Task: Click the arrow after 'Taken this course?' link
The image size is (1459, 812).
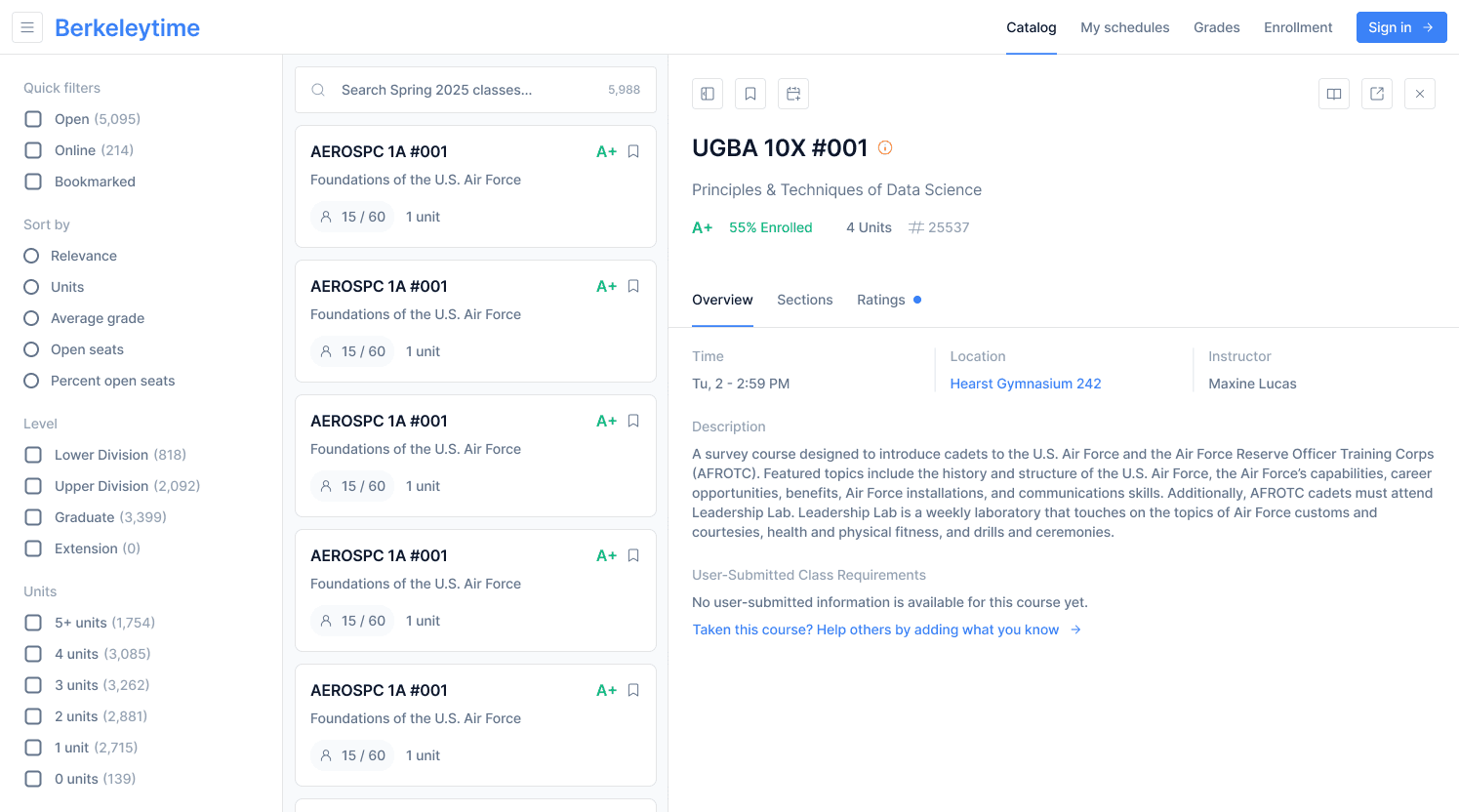Action: tap(1075, 629)
